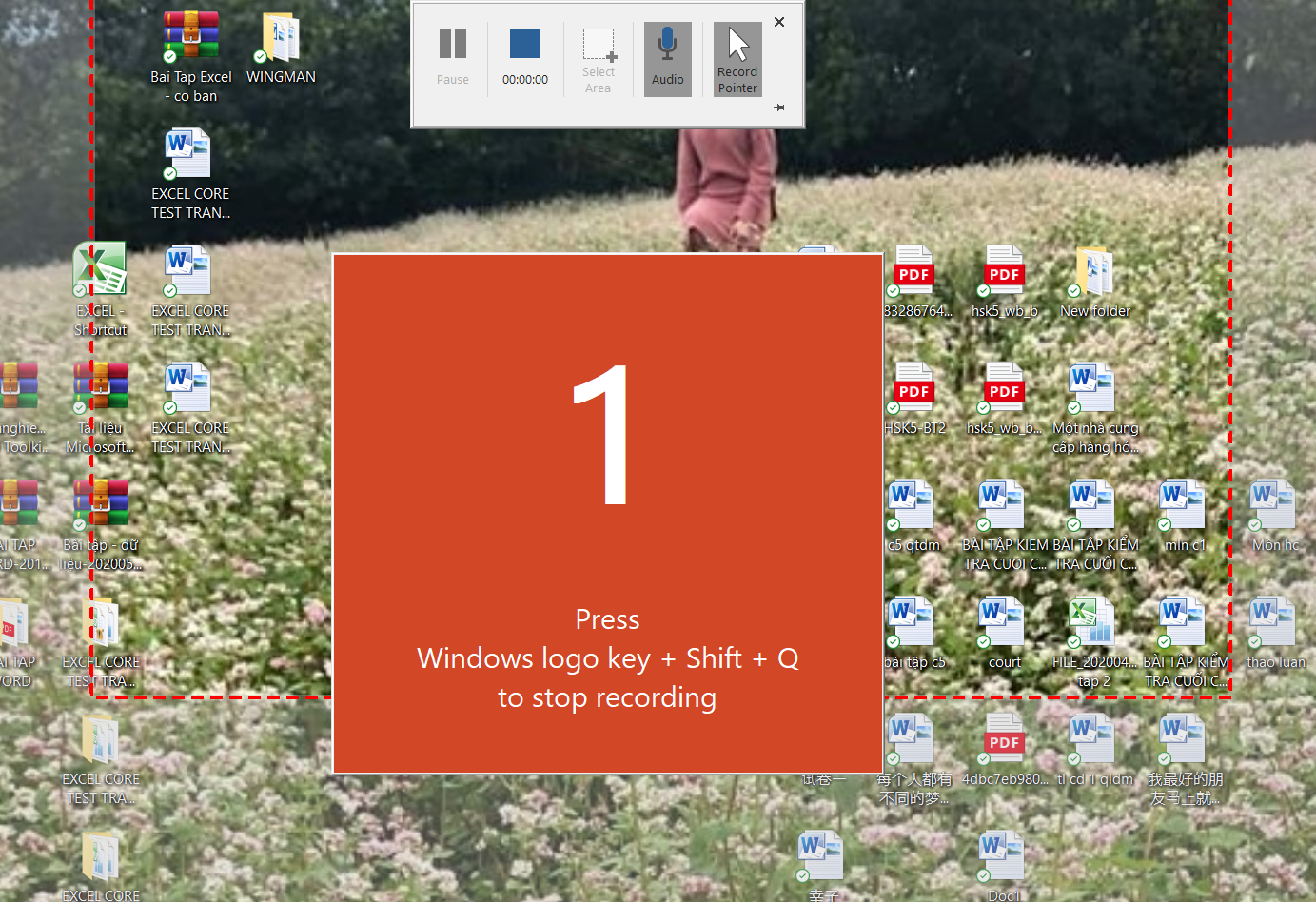Select the Doc1 Word document
The height and width of the screenshot is (902, 1316).
click(x=1004, y=866)
